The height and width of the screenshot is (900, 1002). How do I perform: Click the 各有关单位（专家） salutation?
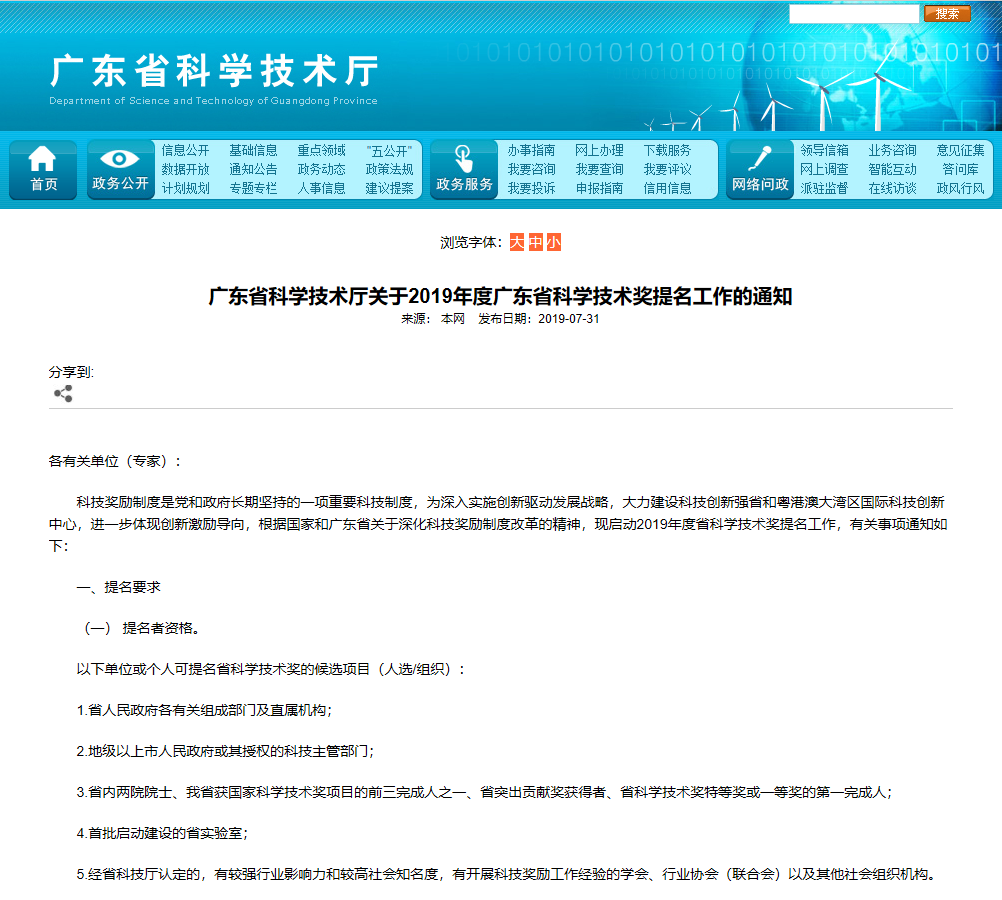(x=114, y=462)
